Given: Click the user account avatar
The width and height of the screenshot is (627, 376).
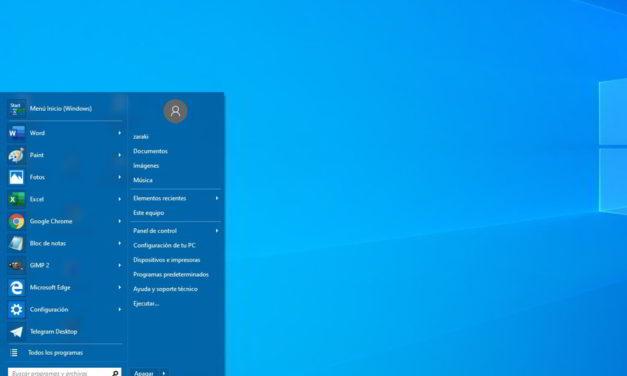Looking at the screenshot, I should tap(176, 111).
